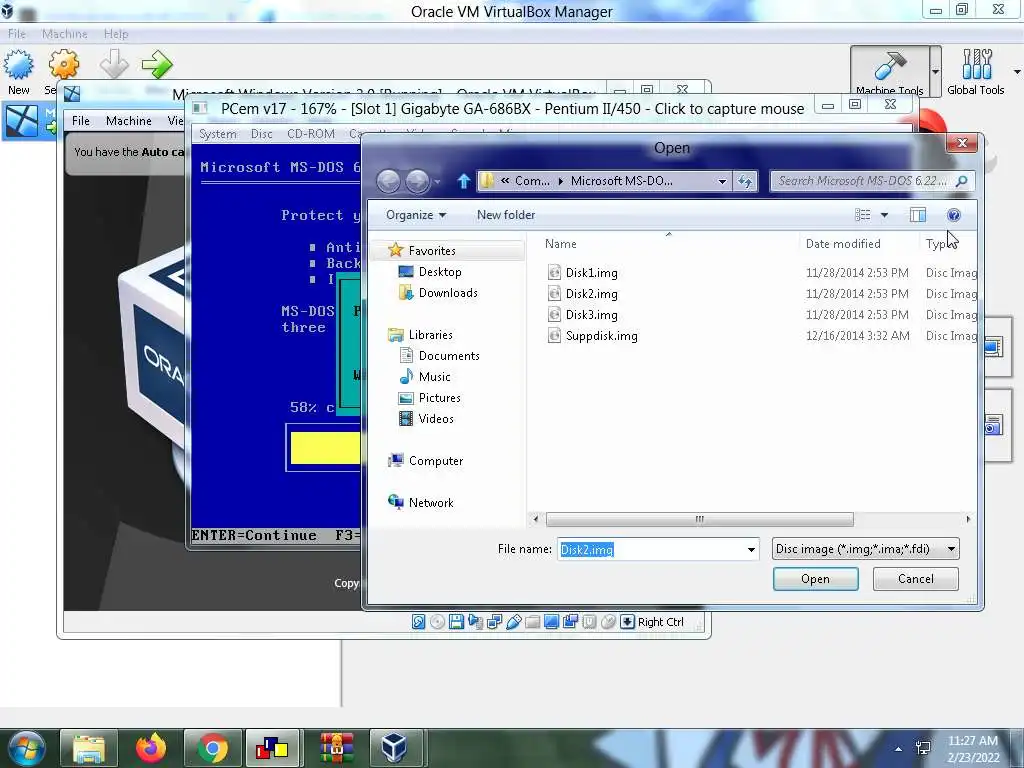Open the Documents library

[x=449, y=355]
